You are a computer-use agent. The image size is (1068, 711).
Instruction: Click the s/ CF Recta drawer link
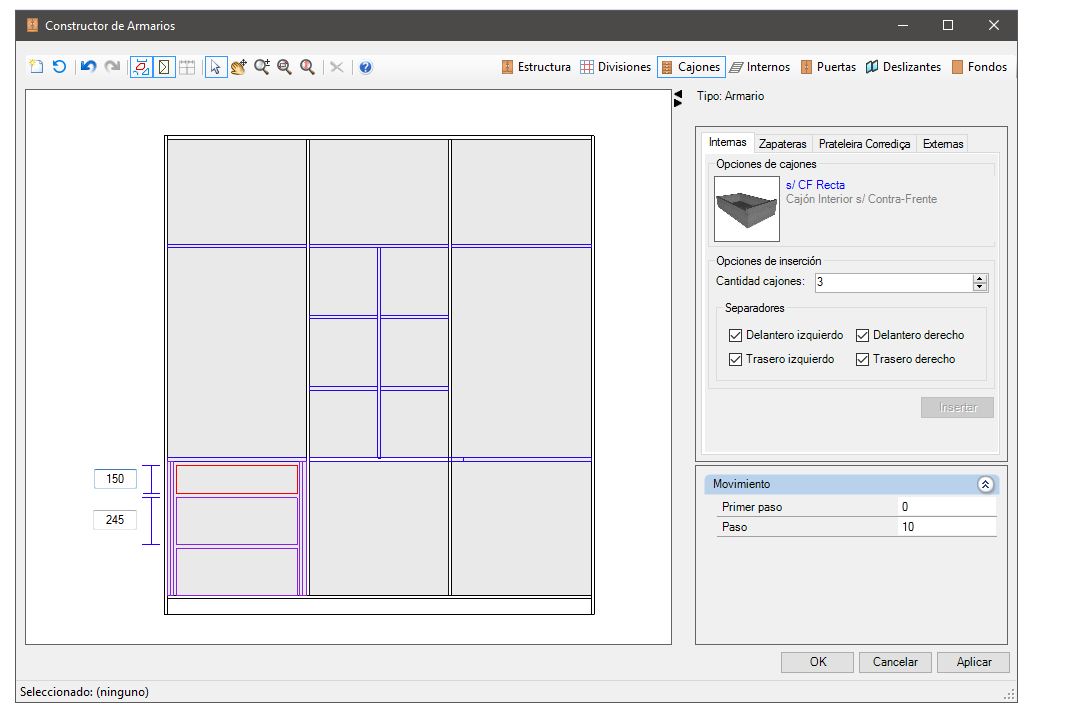pos(815,185)
